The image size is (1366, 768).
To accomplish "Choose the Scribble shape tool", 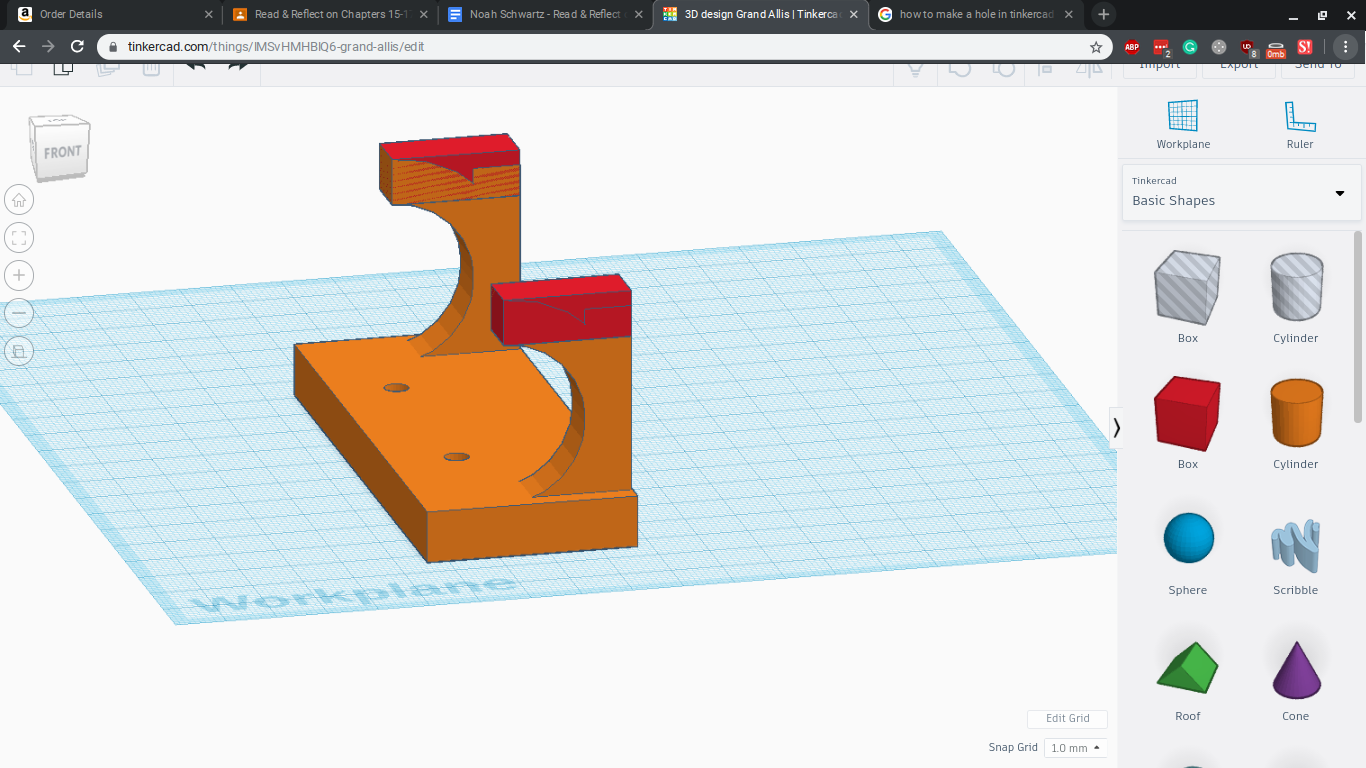I will (1295, 538).
